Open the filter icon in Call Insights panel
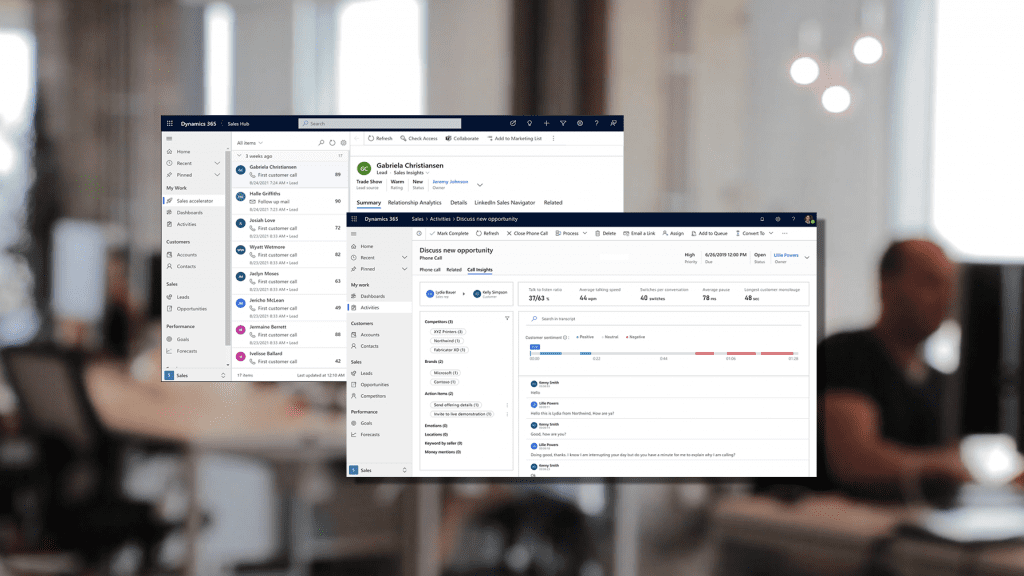1024x576 pixels. coord(507,317)
